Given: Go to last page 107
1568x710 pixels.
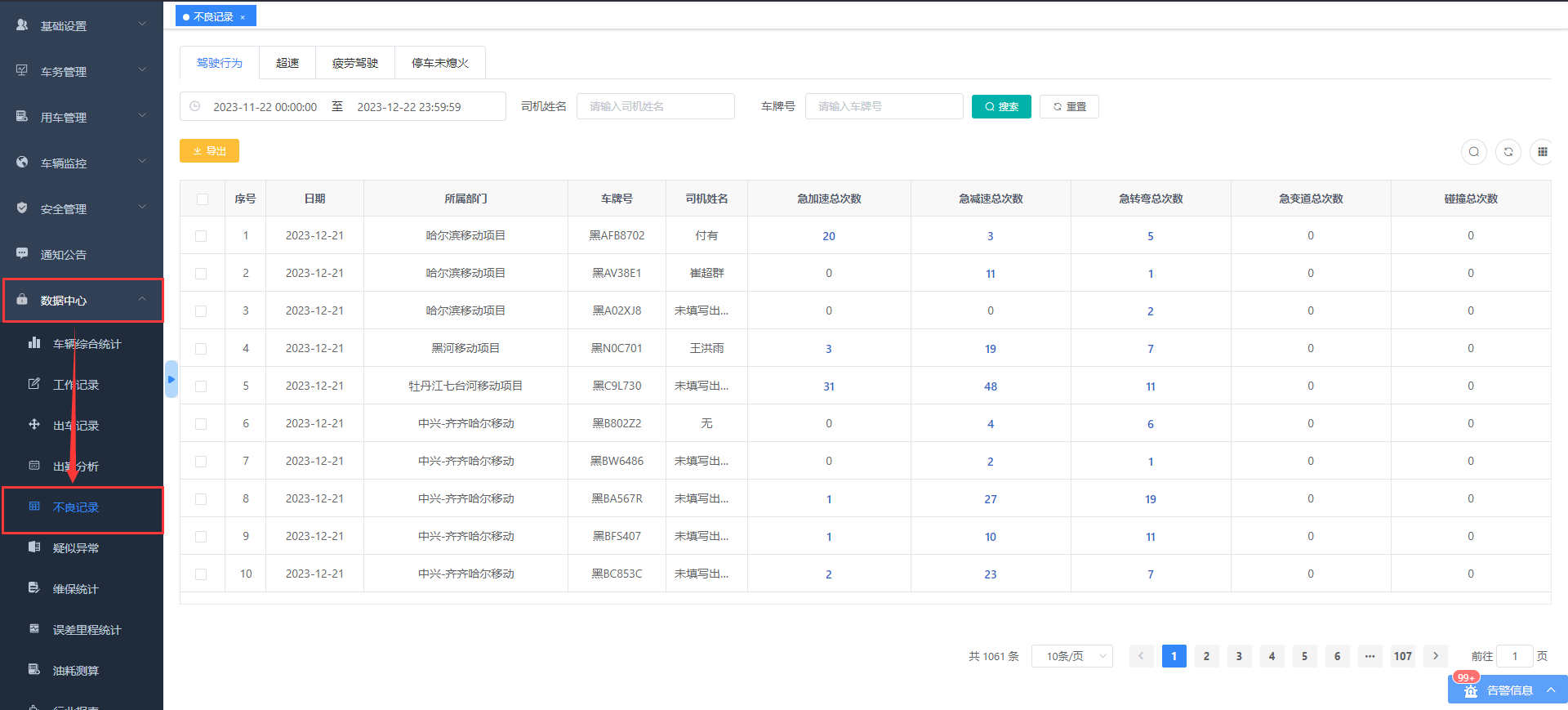Looking at the screenshot, I should coord(1403,656).
